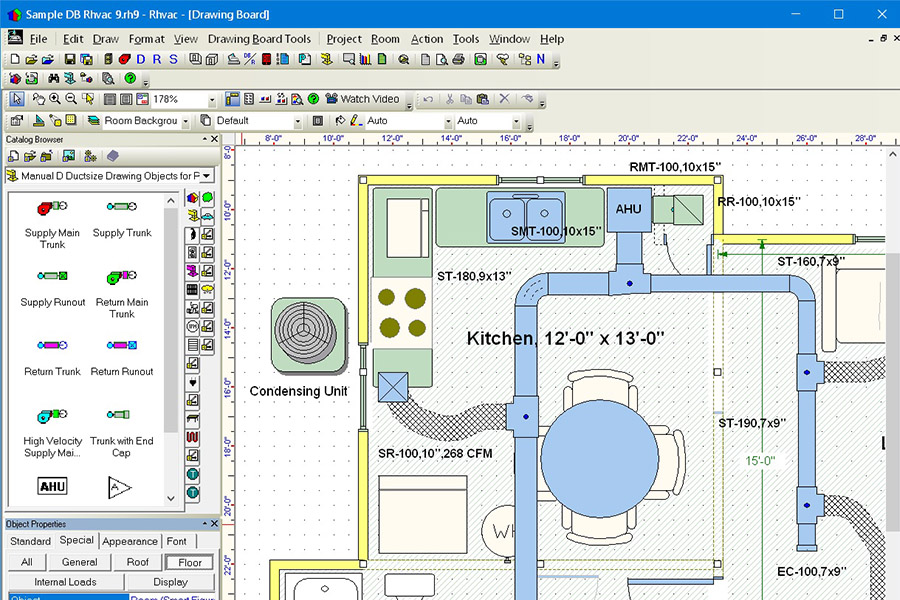Toggle the General filter button
Image resolution: width=900 pixels, height=600 pixels.
tap(79, 562)
